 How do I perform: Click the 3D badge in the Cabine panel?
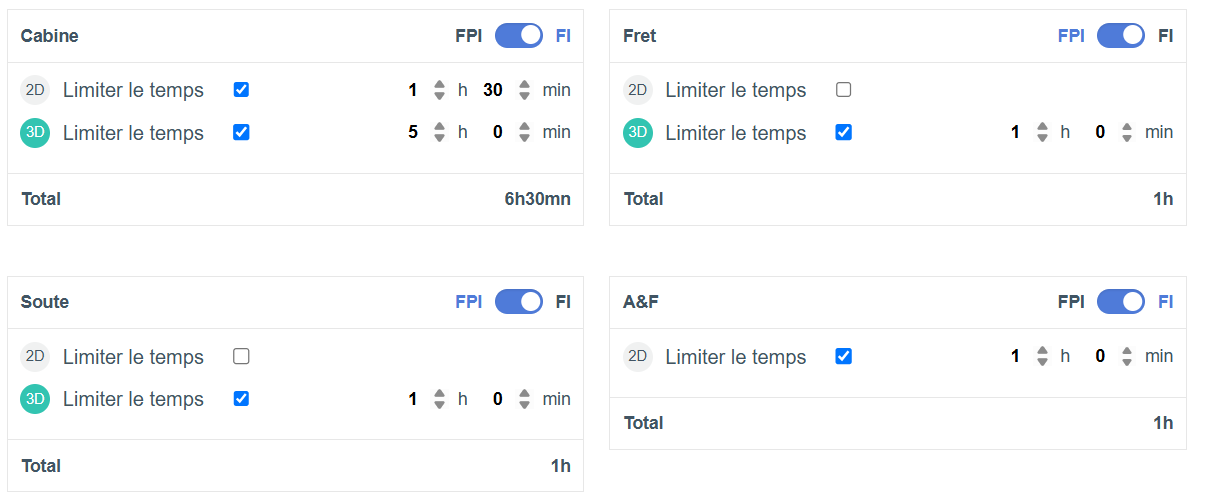point(35,133)
